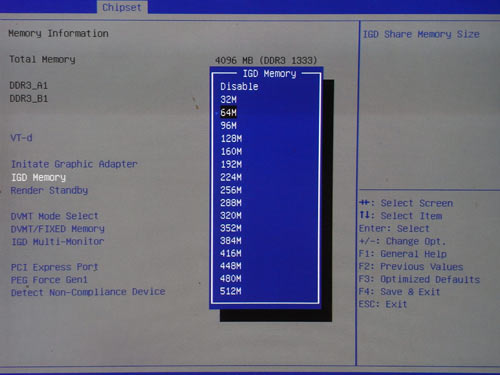Select 416M from the IGD Memory list
500x375 pixels.
coord(231,253)
